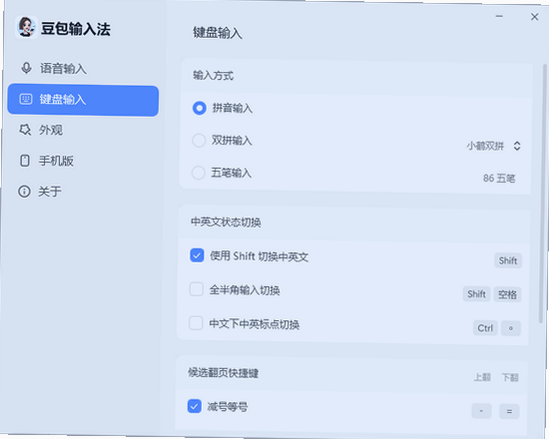Screen dimensions: 549x439
Task: Open the 86 五笔 scheme selector
Action: click(499, 179)
